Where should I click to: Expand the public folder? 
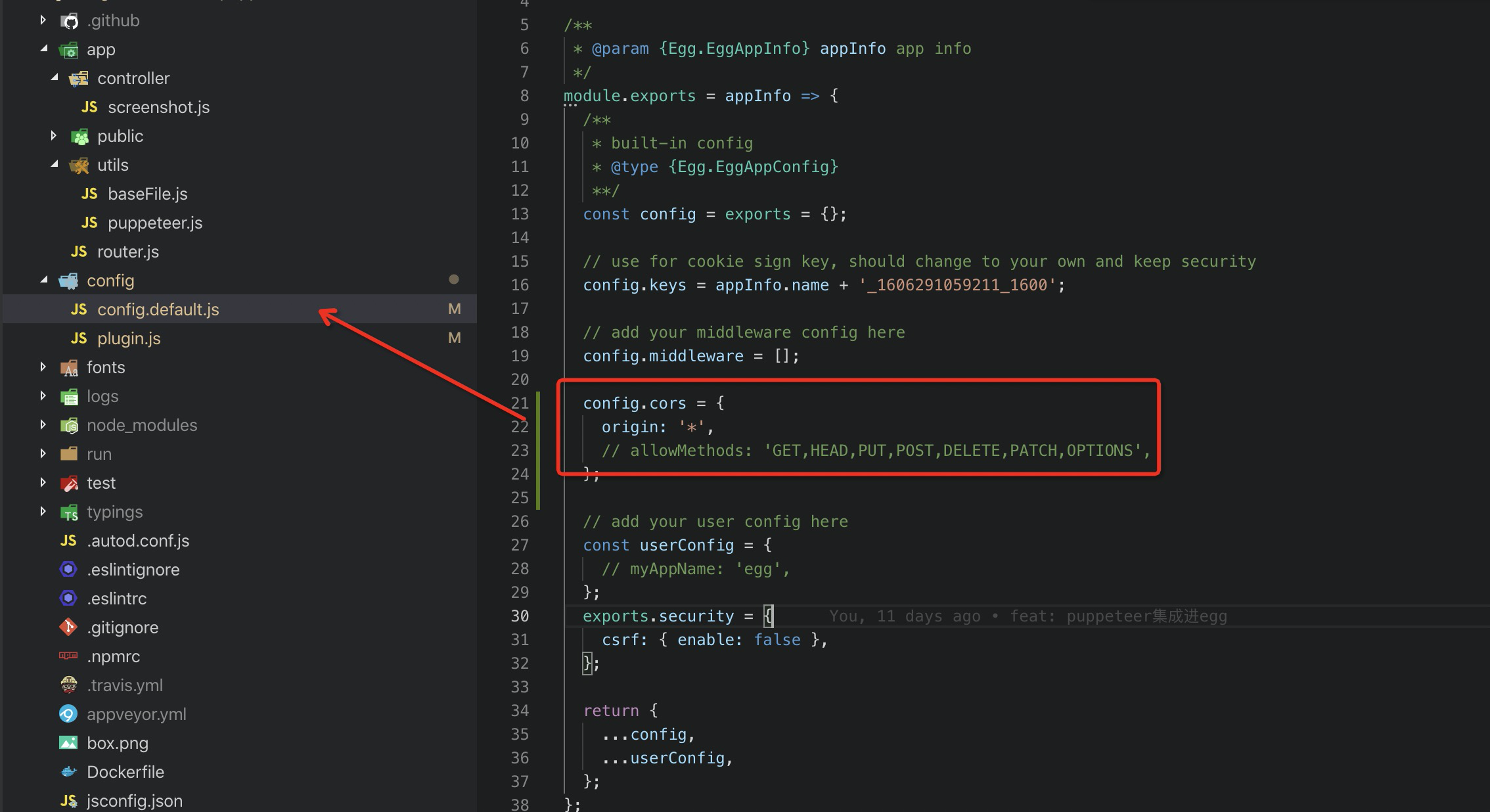click(x=54, y=135)
